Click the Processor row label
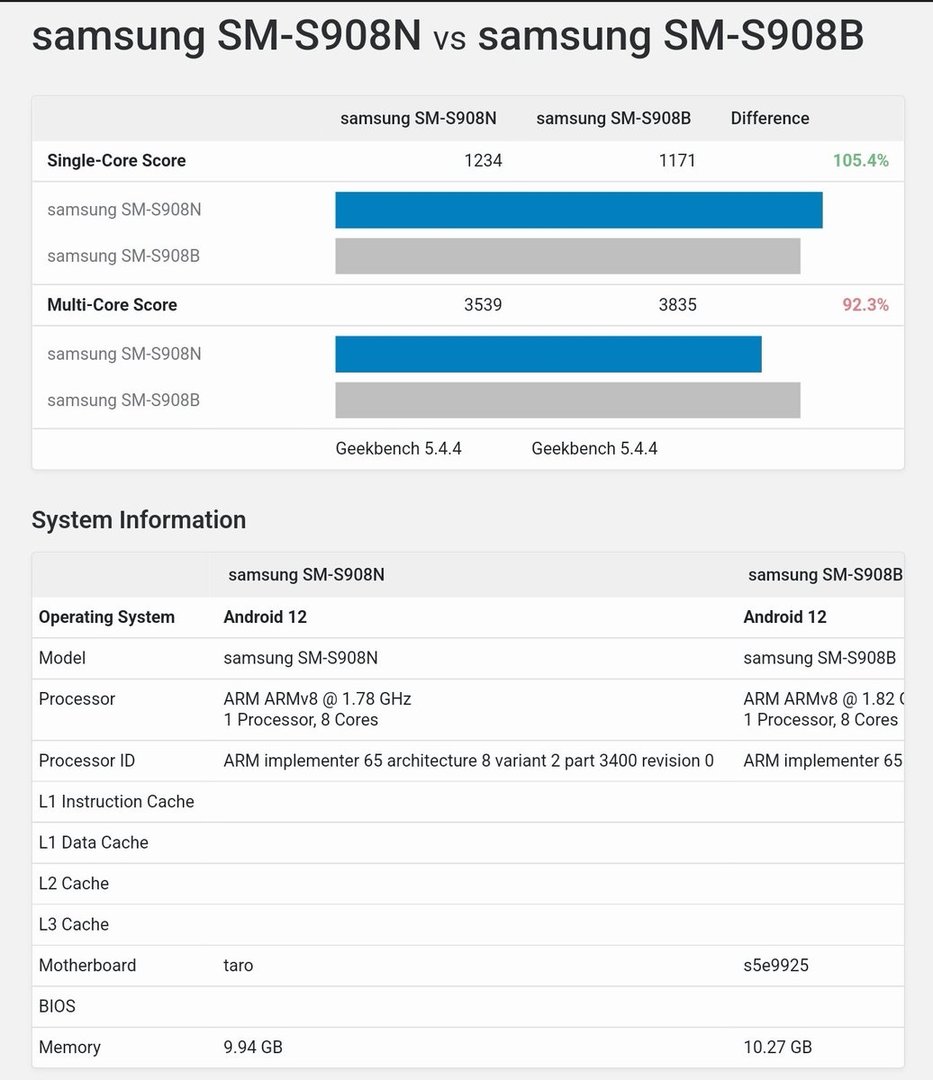Screen dimensions: 933x1080 76,699
